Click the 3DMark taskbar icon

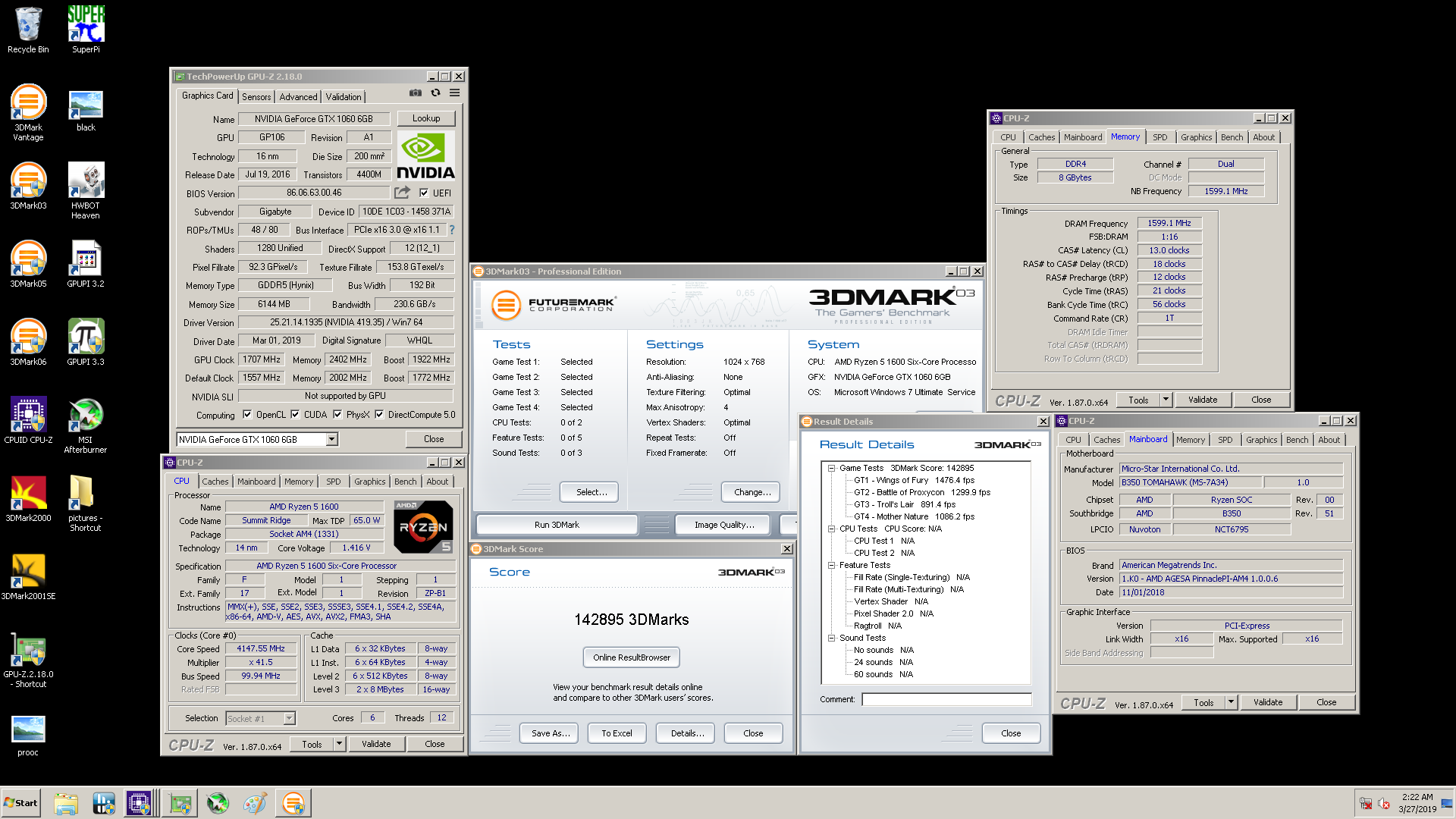(x=293, y=803)
